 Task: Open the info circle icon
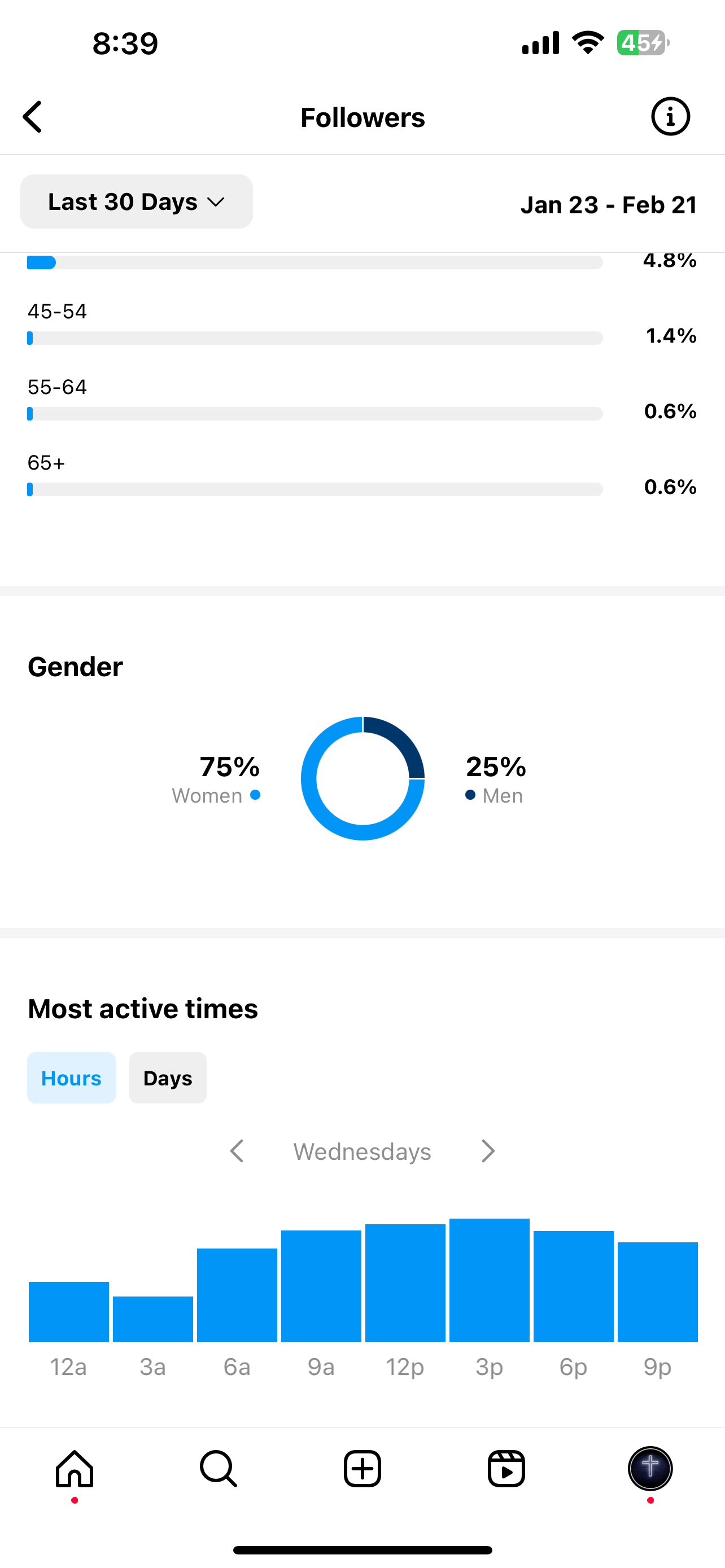click(x=670, y=116)
